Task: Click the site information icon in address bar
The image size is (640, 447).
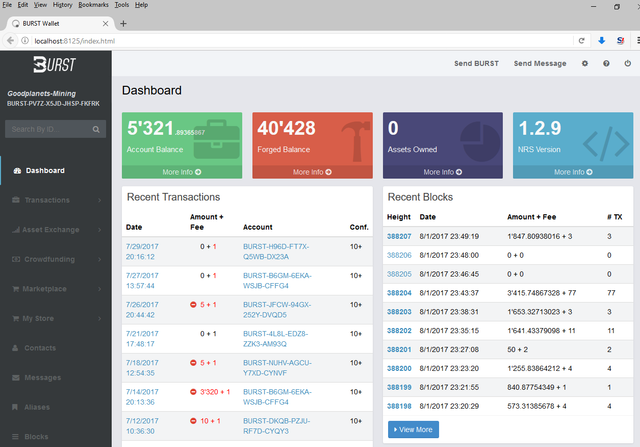Action: tap(25, 40)
